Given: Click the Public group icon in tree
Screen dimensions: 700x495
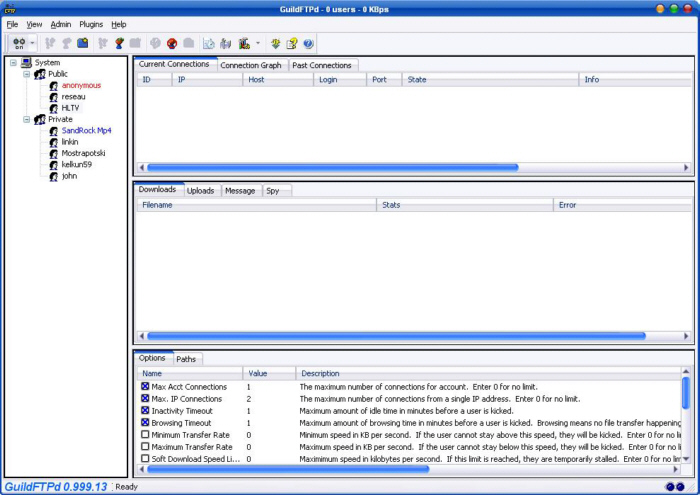Looking at the screenshot, I should pos(40,74).
